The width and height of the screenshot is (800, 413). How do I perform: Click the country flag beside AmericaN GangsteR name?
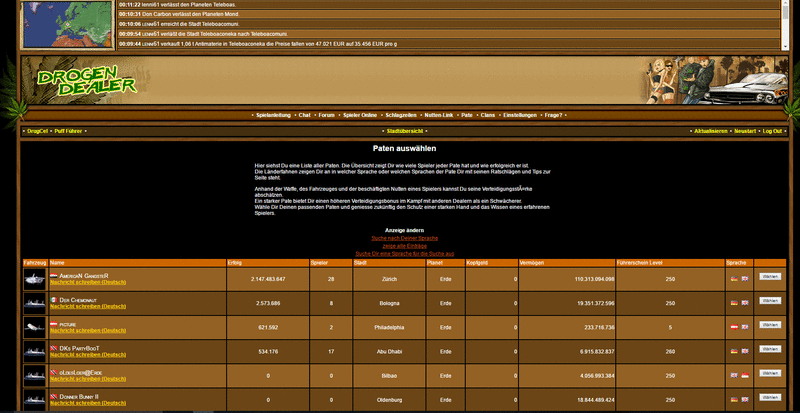click(54, 276)
